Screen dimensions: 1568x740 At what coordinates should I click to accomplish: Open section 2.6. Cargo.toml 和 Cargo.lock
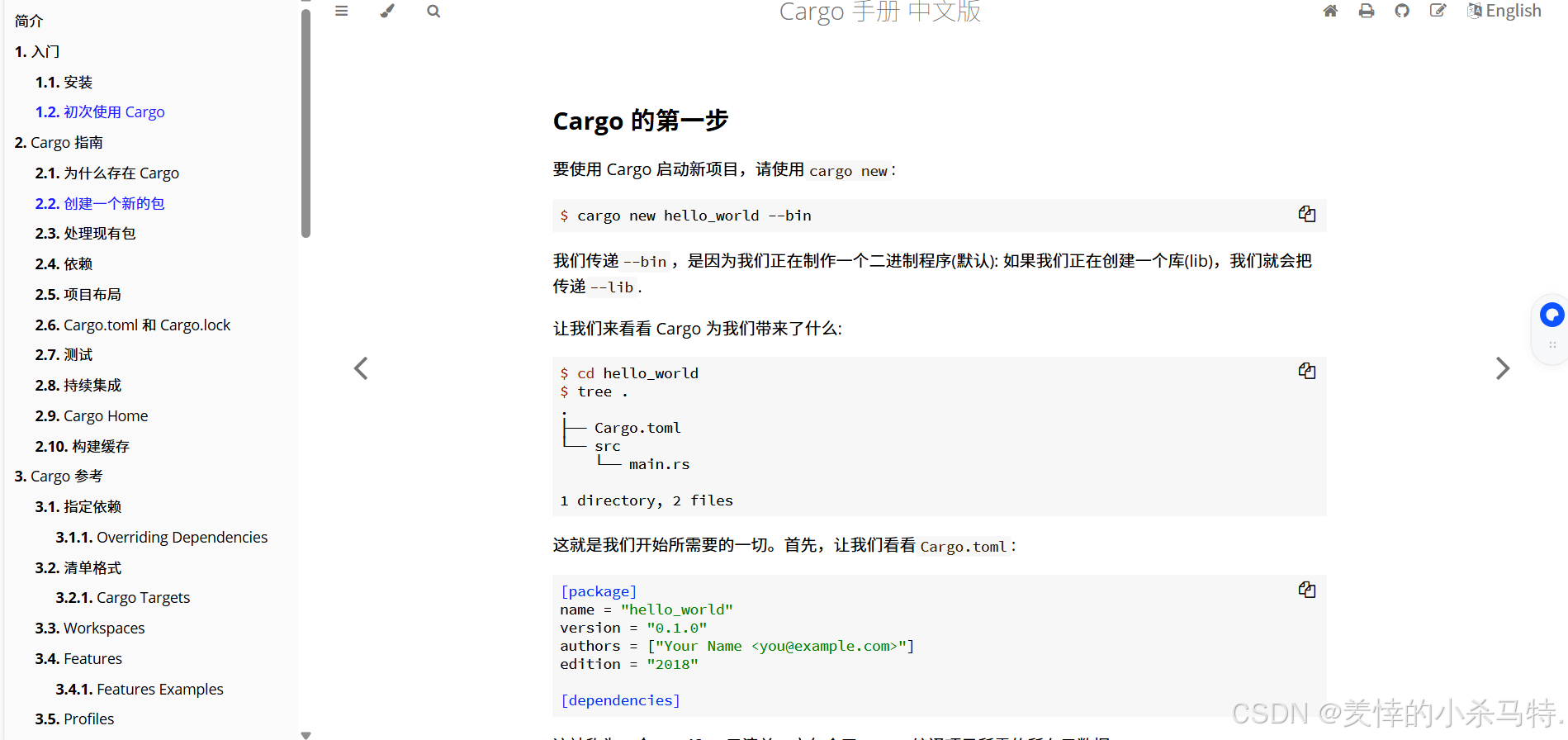tap(133, 325)
